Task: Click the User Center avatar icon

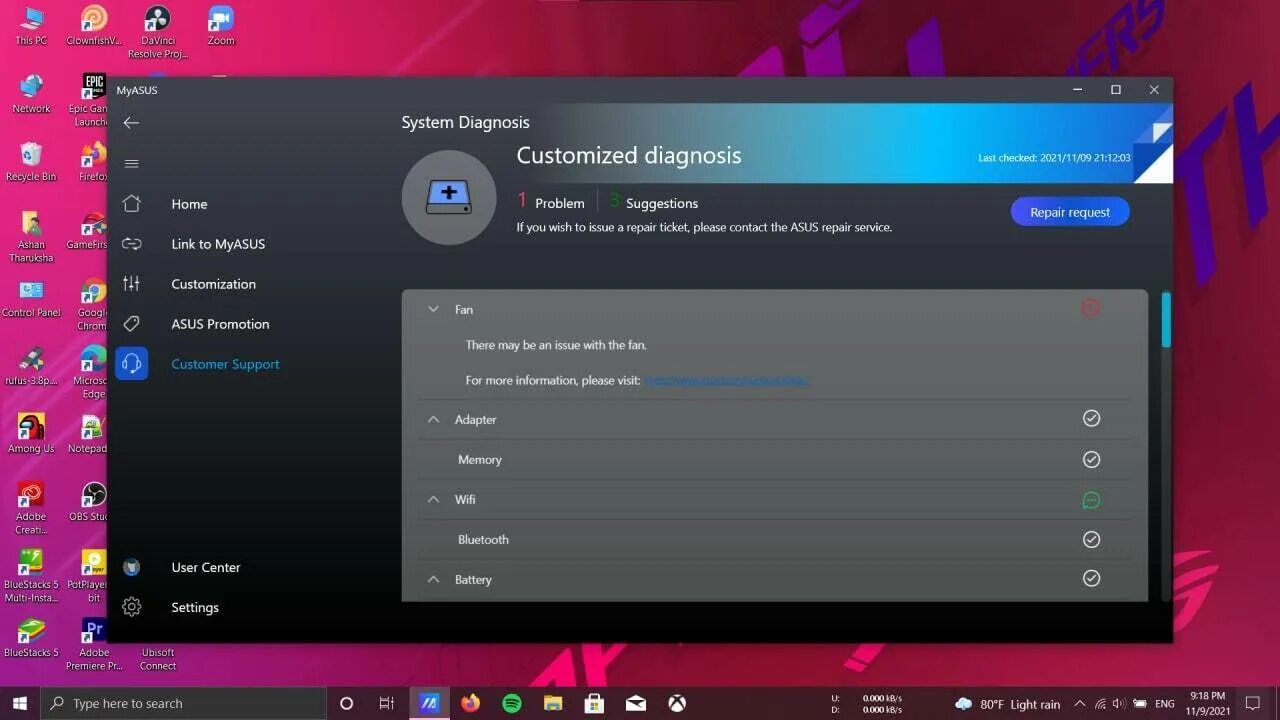Action: pos(131,567)
